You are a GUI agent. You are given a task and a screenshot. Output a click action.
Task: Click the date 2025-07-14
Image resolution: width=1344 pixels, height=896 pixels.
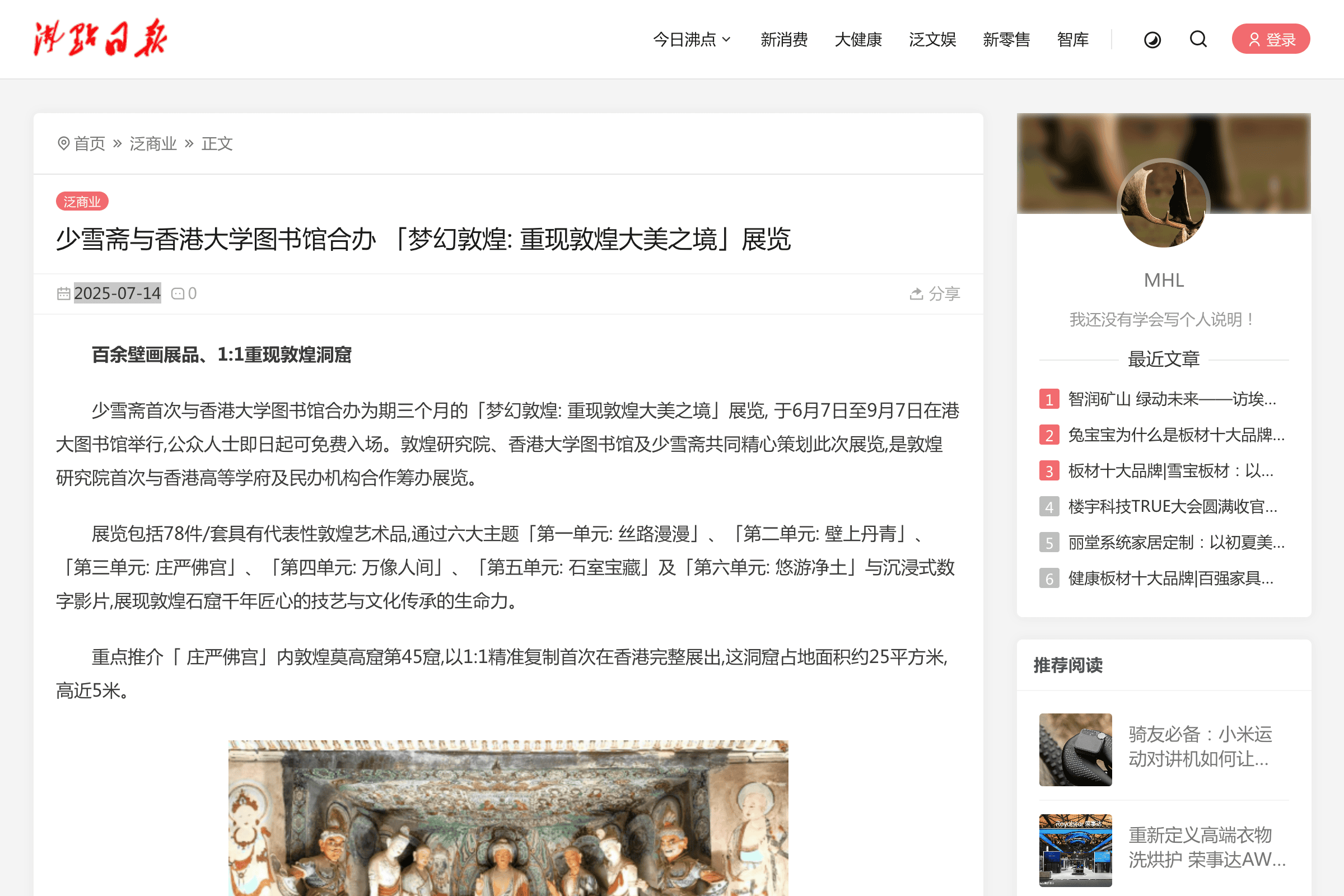click(x=118, y=293)
